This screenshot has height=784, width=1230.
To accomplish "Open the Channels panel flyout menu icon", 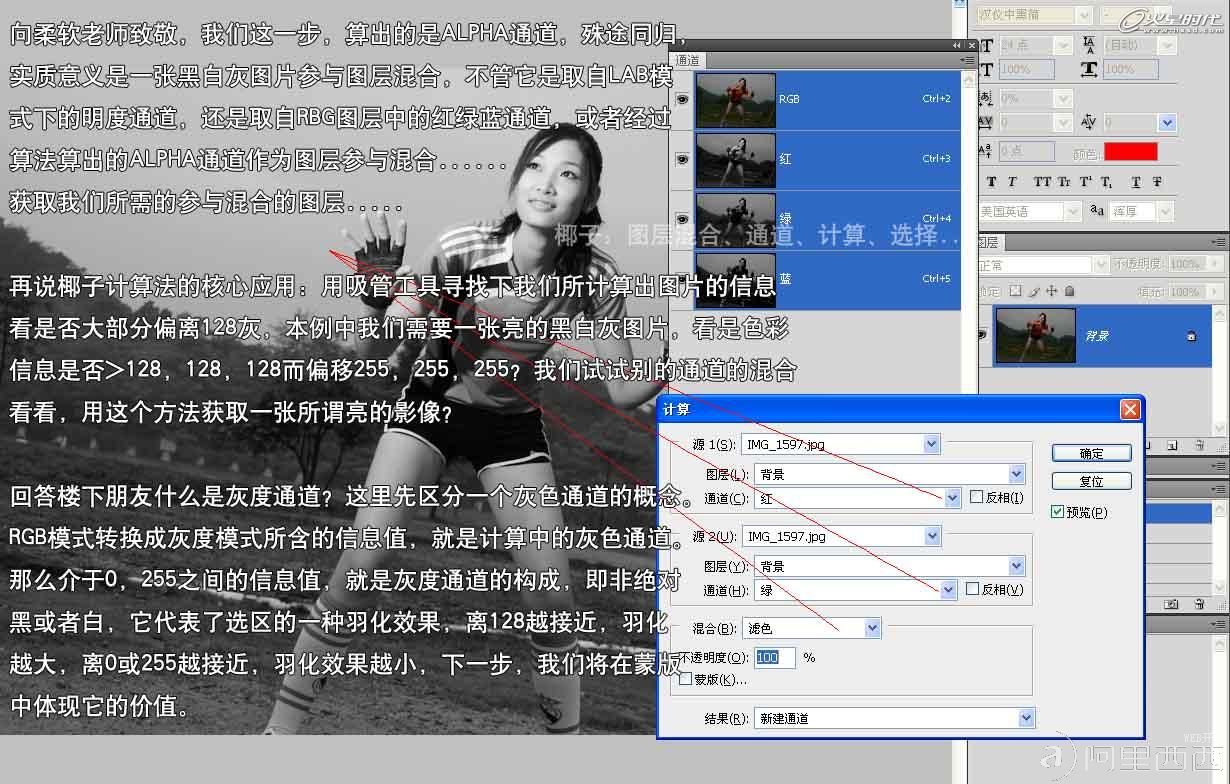I will [x=967, y=61].
